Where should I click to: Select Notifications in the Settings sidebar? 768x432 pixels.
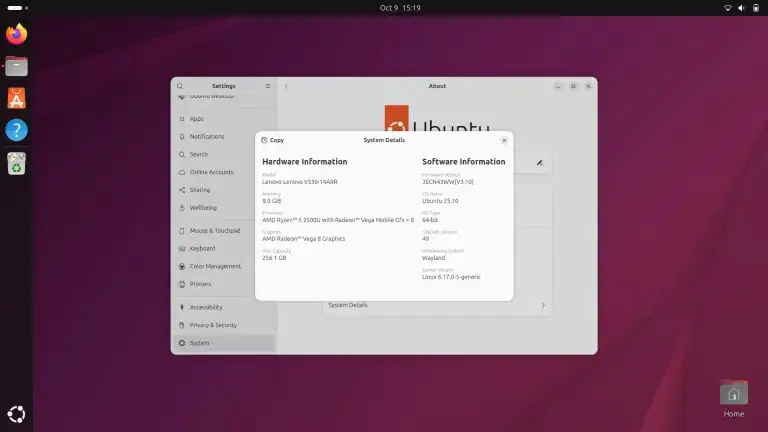[207, 136]
